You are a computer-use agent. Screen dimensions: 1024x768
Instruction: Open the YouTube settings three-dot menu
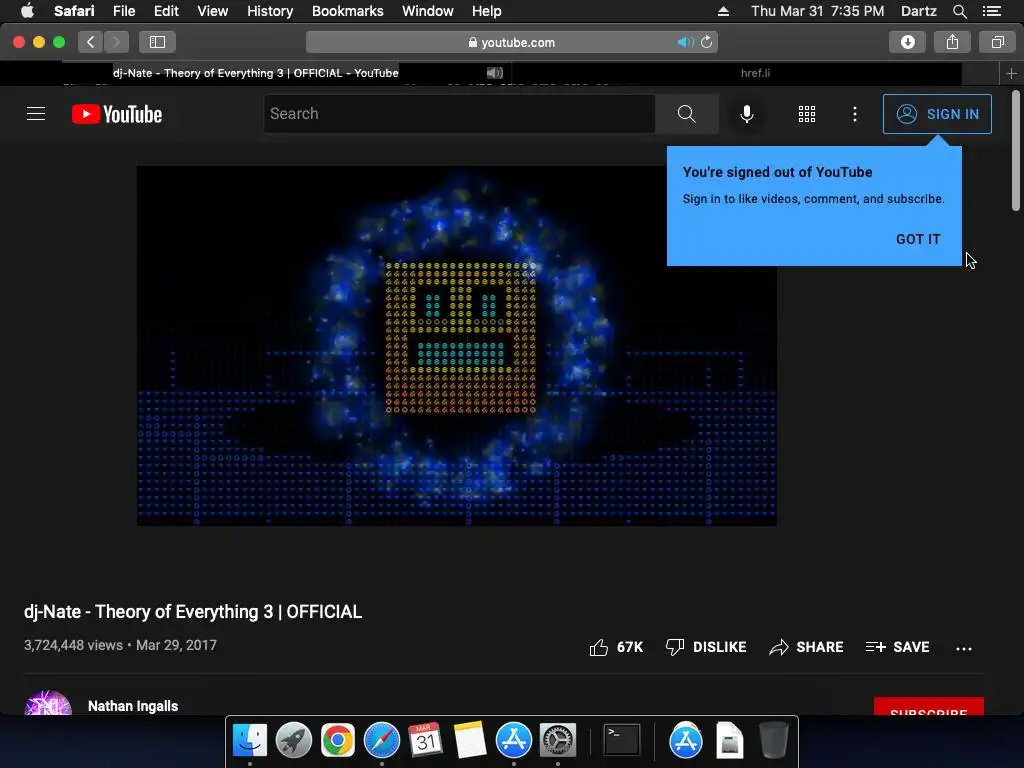pos(855,114)
